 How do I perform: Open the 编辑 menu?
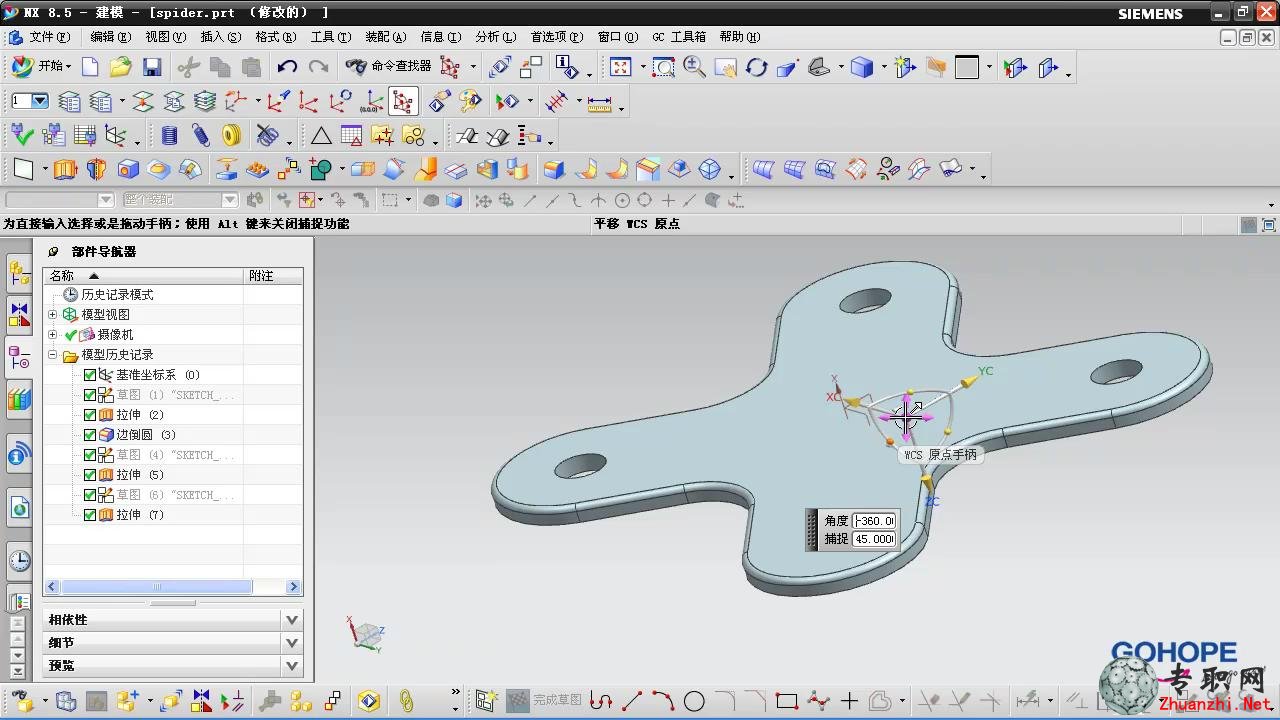[x=110, y=37]
